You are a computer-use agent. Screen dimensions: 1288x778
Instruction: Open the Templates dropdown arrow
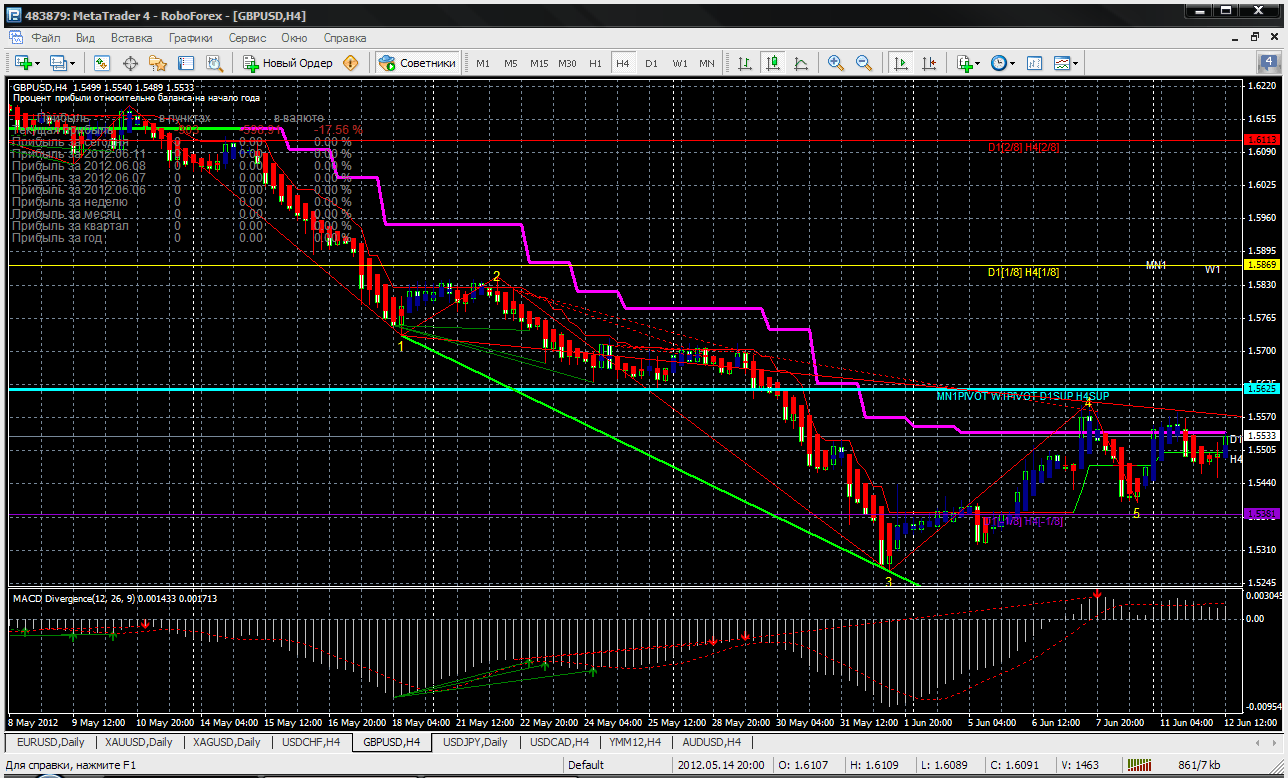coord(1076,63)
